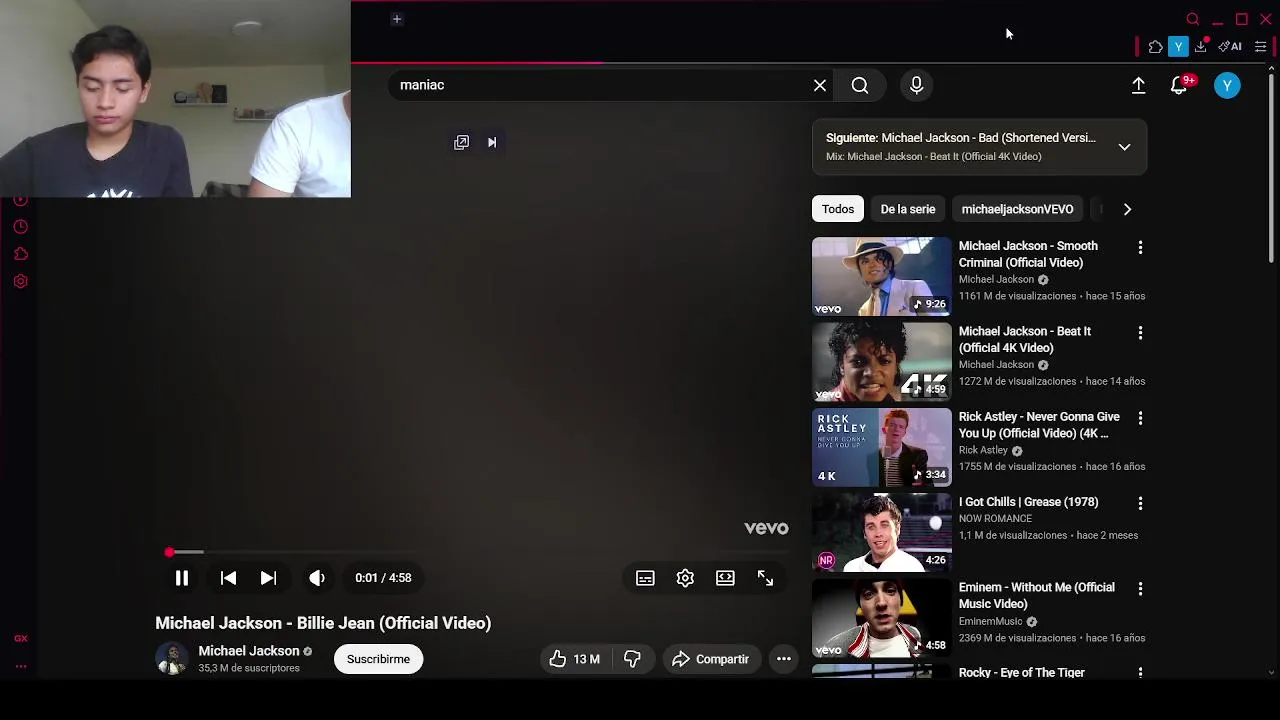
Task: Open YouTube notifications bell
Action: pos(1179,86)
